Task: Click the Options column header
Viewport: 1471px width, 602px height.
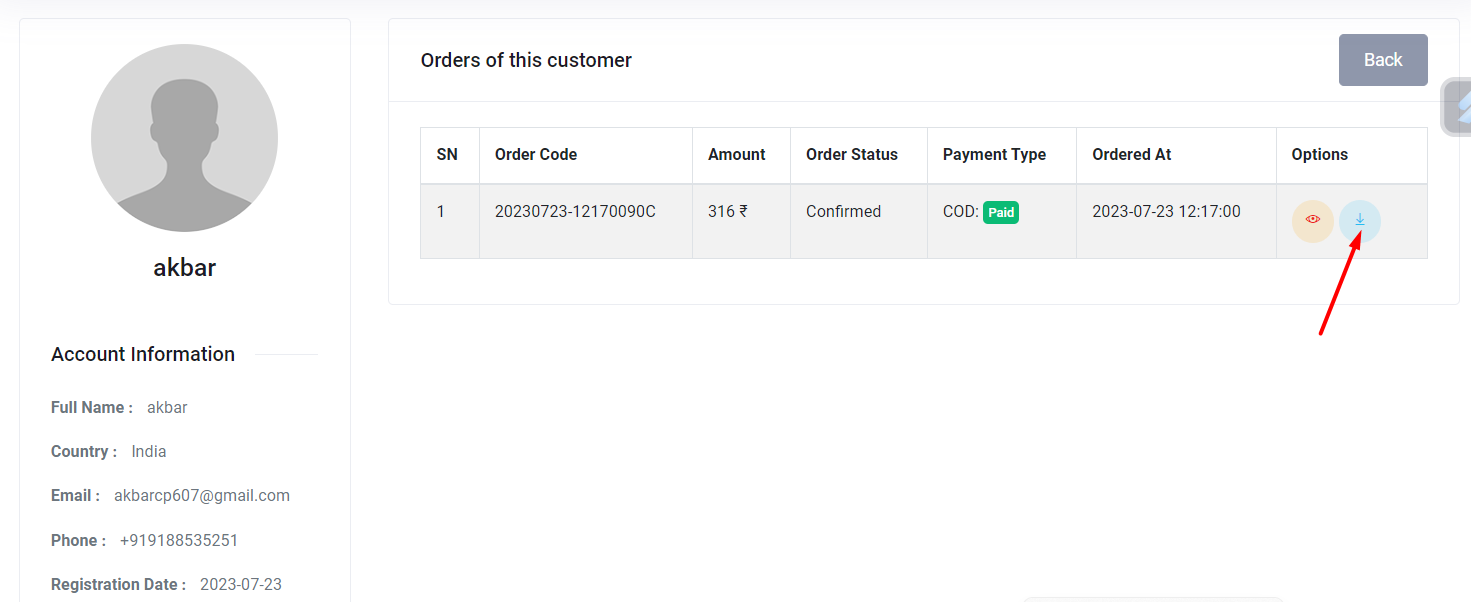Action: click(1320, 154)
